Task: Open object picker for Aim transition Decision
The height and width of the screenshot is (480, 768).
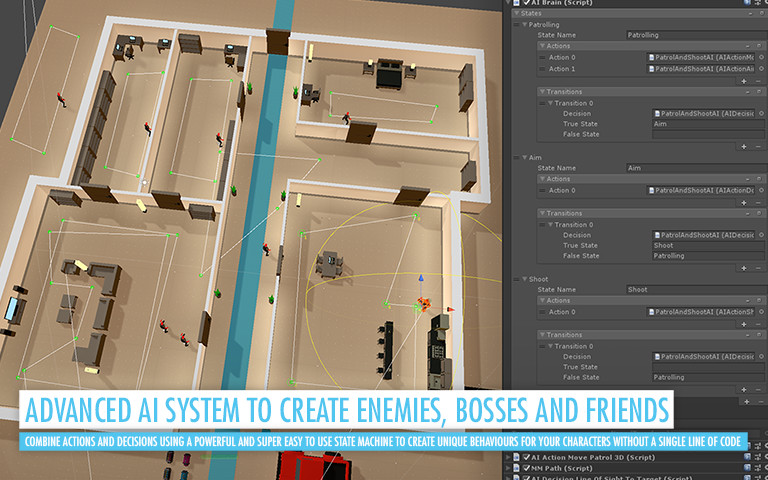Action: click(x=762, y=235)
